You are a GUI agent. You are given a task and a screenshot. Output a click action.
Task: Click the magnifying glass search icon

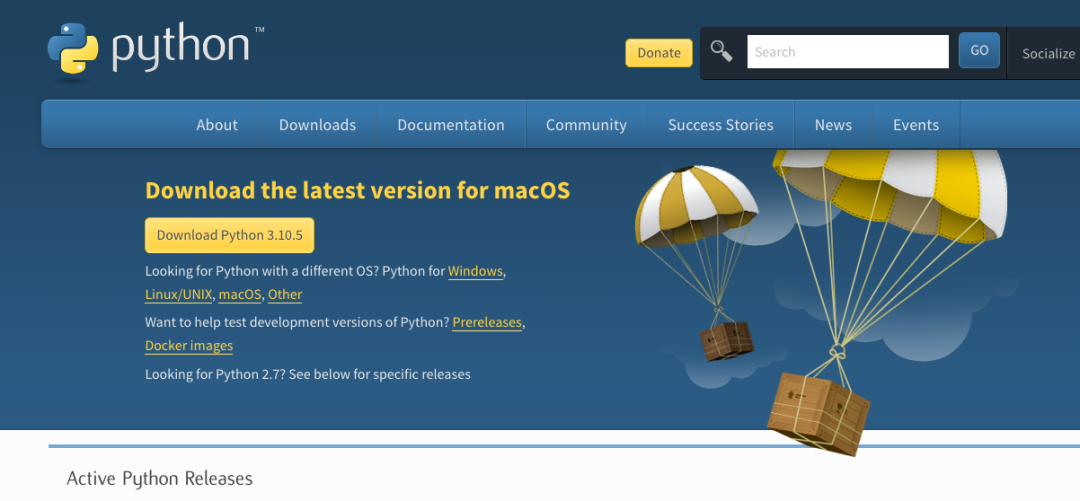click(x=721, y=51)
